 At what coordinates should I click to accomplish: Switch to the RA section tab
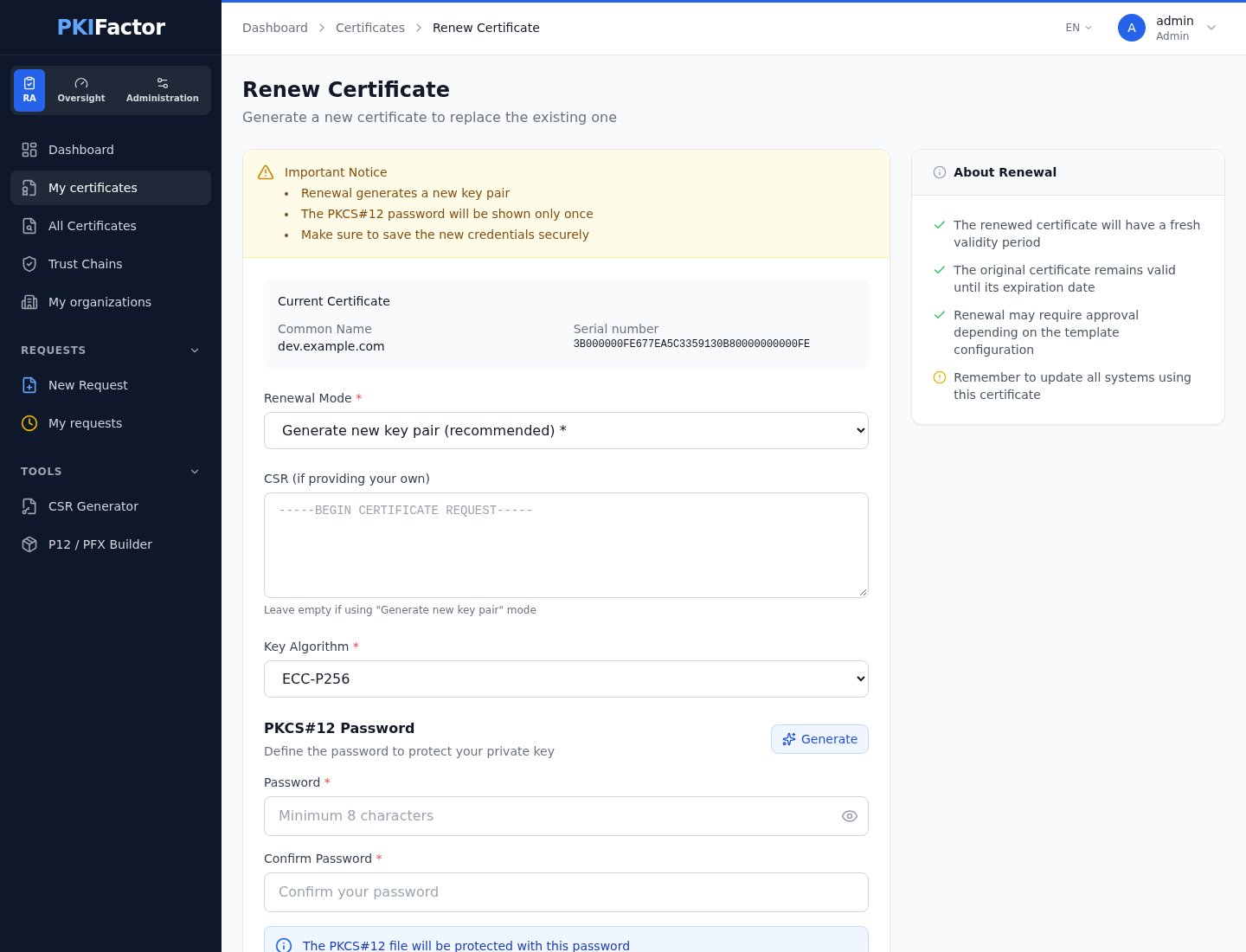pyautogui.click(x=29, y=90)
